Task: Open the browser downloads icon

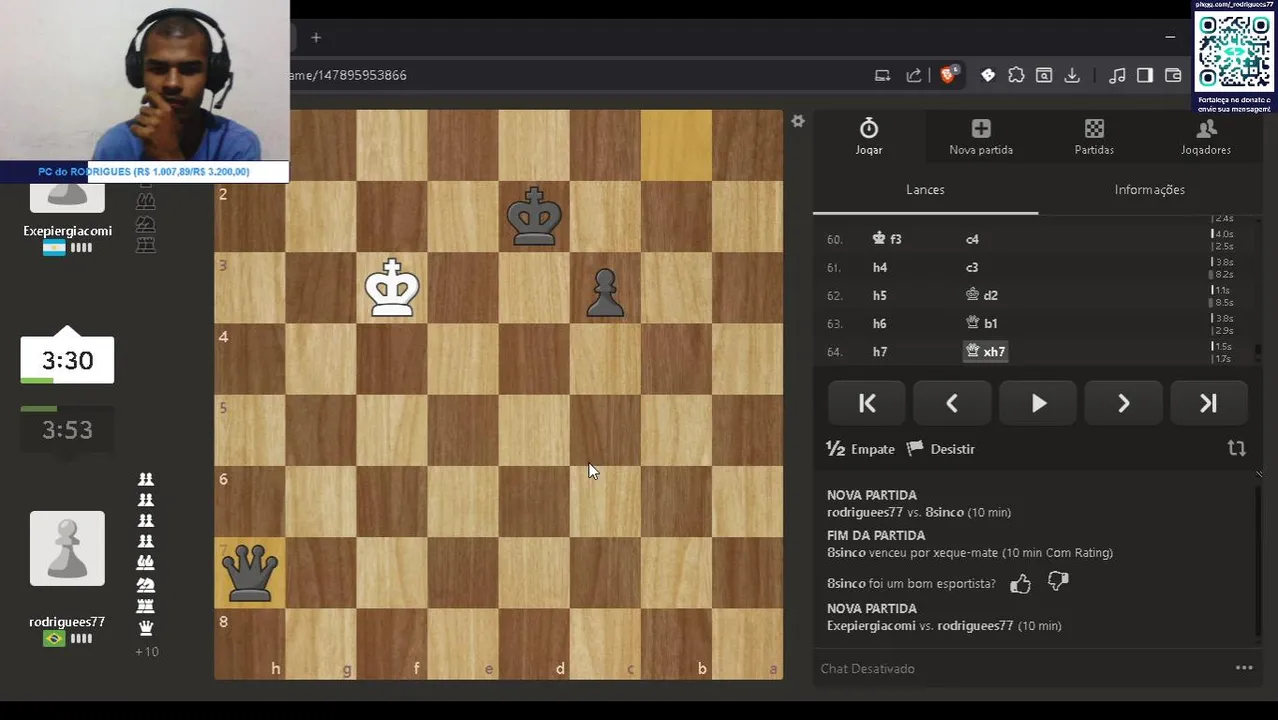Action: (1072, 75)
